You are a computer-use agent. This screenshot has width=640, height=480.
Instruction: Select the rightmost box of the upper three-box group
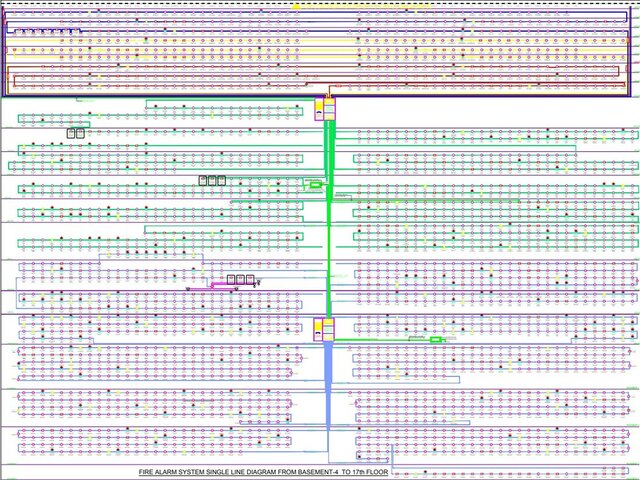point(222,180)
